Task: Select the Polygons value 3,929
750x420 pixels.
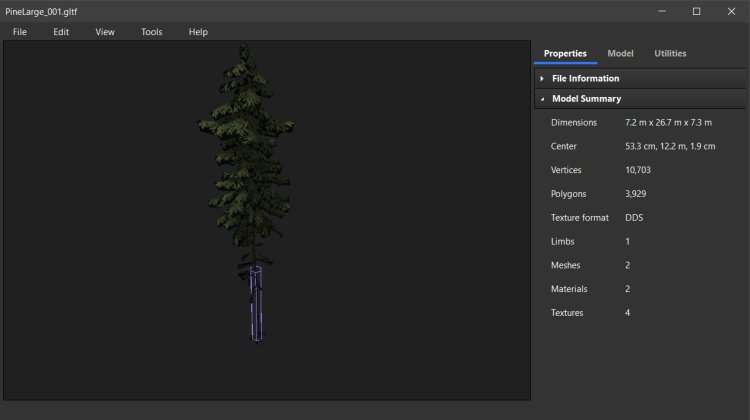Action: click(x=634, y=193)
